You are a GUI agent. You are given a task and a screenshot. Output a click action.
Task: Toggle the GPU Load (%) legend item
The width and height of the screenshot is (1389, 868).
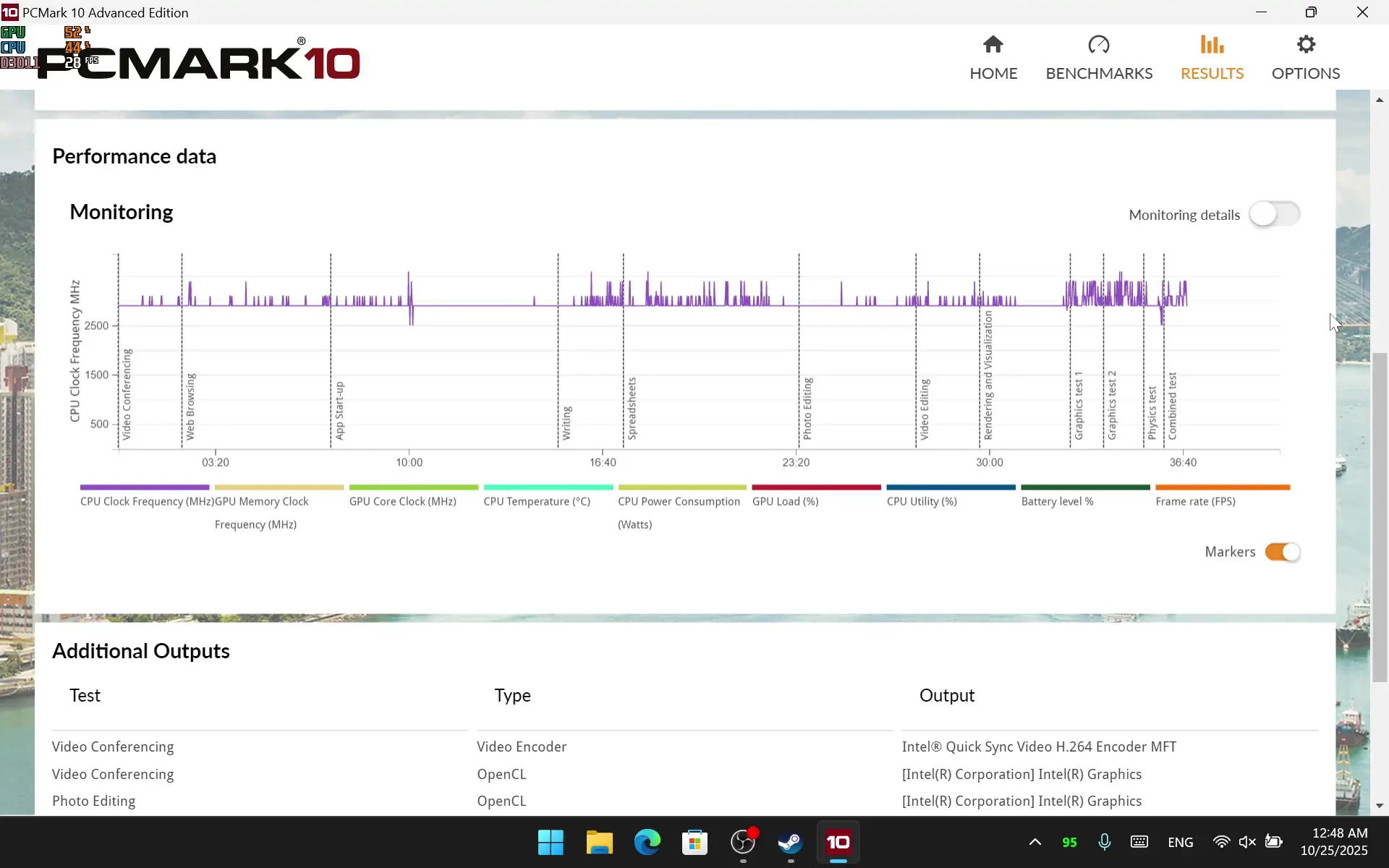pos(785,501)
